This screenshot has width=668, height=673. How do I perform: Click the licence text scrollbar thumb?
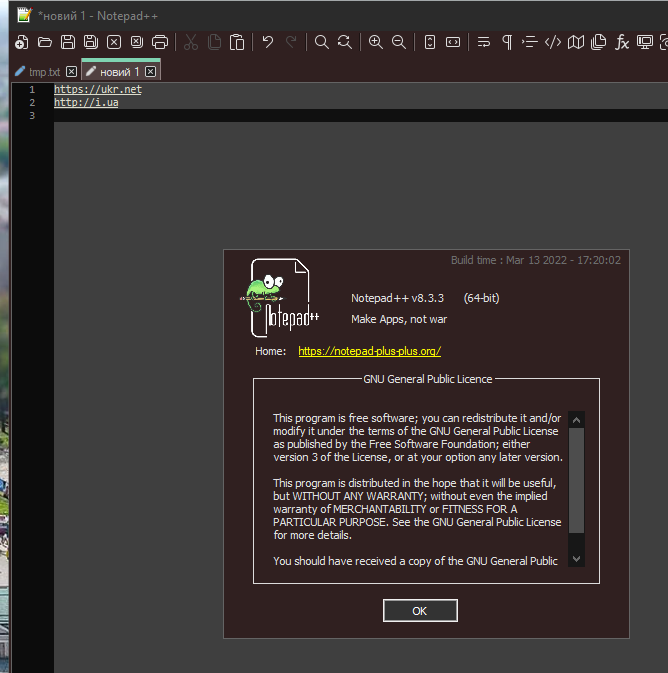pos(576,481)
